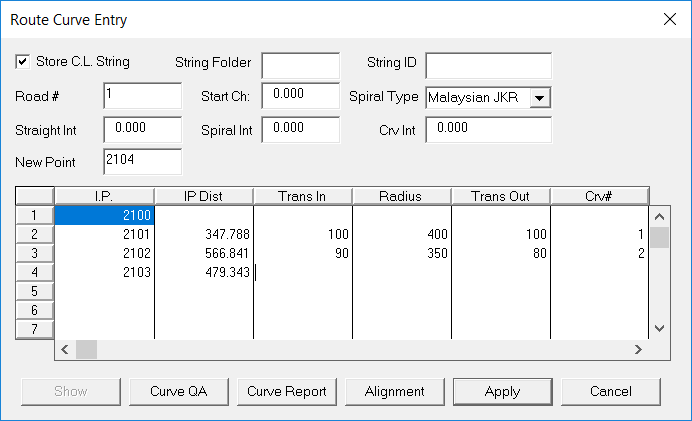Click the Radius column header
This screenshot has width=692, height=421.
pos(401,195)
